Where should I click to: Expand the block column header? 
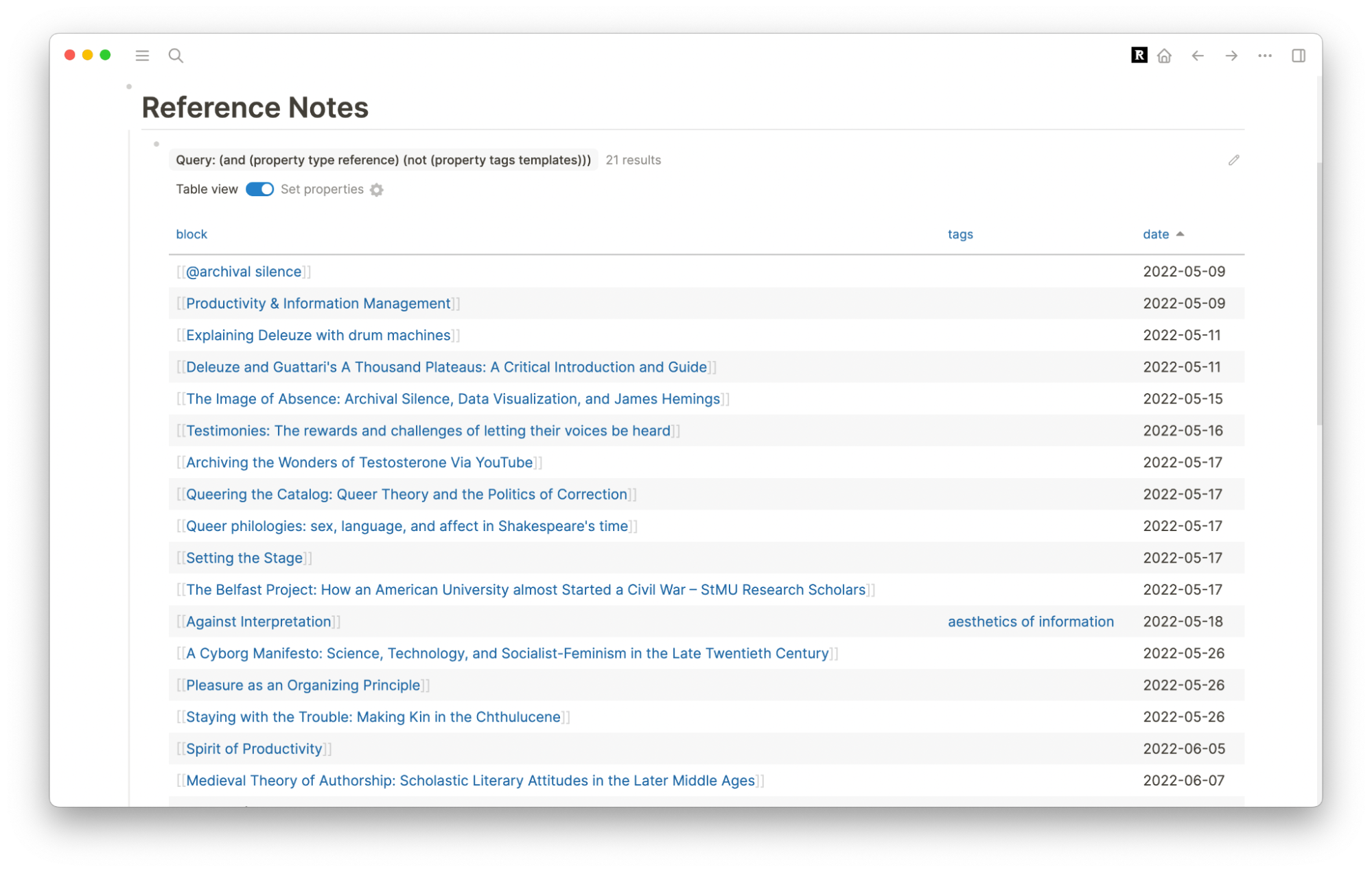click(x=193, y=234)
